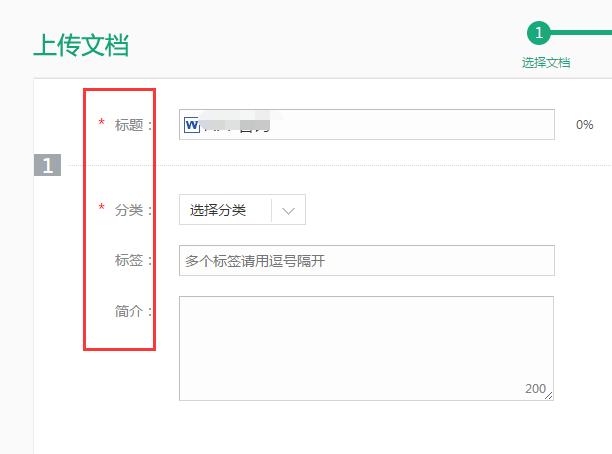
Task: Click the 200 character counter
Action: (x=535, y=388)
